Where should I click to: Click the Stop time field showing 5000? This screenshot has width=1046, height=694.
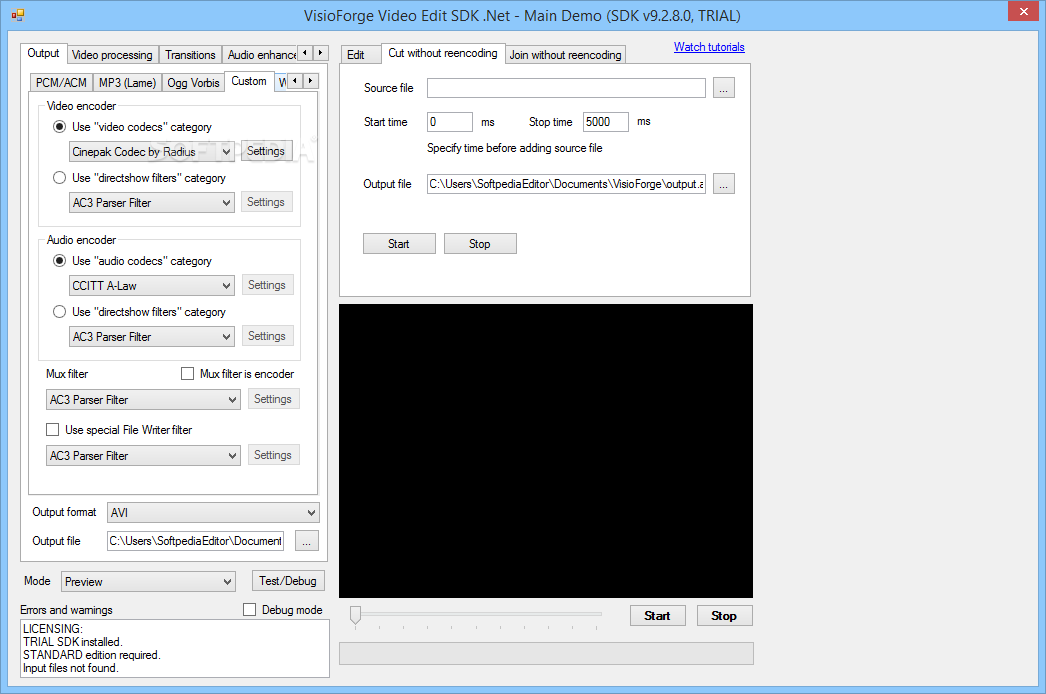606,121
